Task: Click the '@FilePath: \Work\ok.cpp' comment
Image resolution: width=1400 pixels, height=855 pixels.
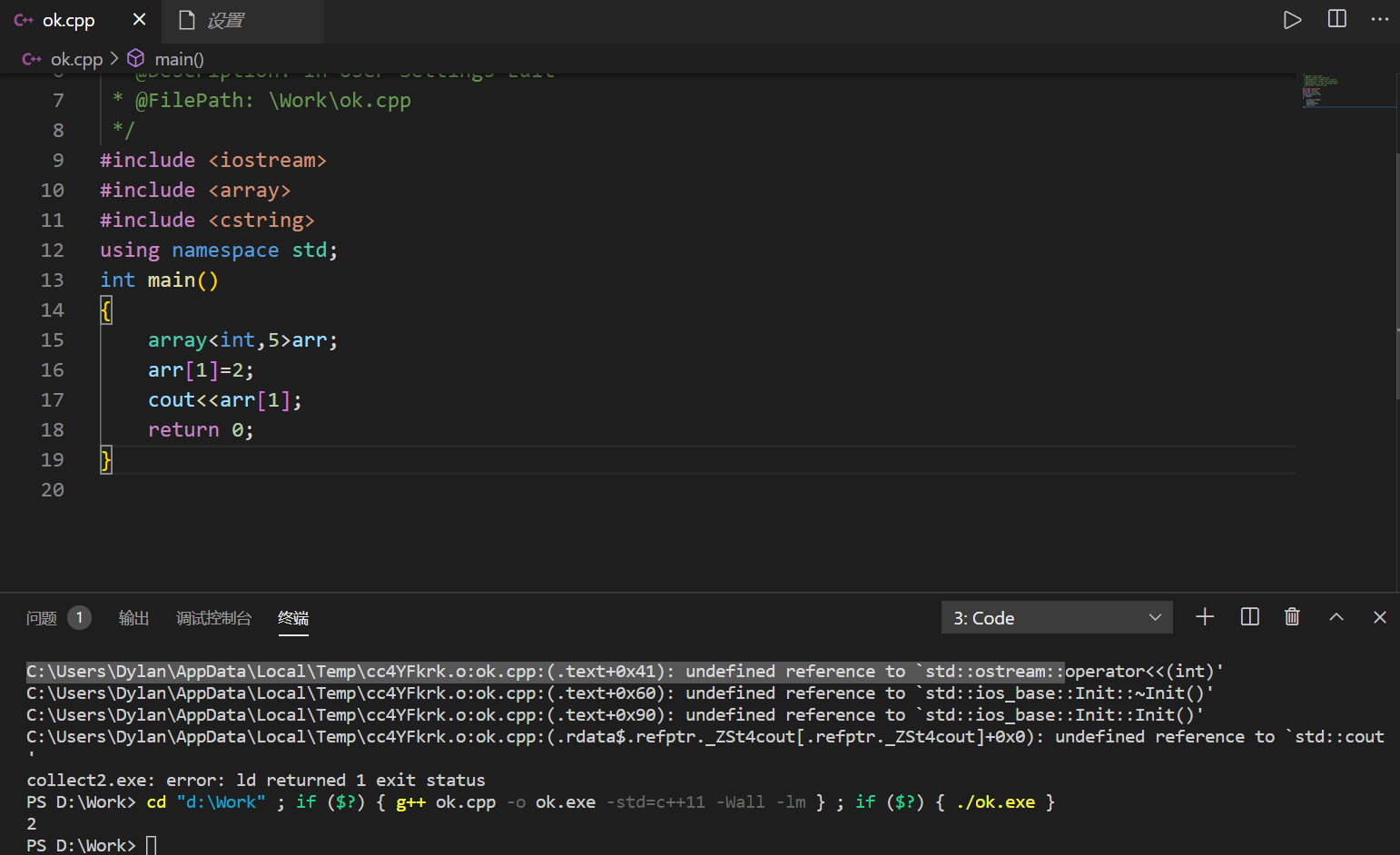Action: point(272,100)
